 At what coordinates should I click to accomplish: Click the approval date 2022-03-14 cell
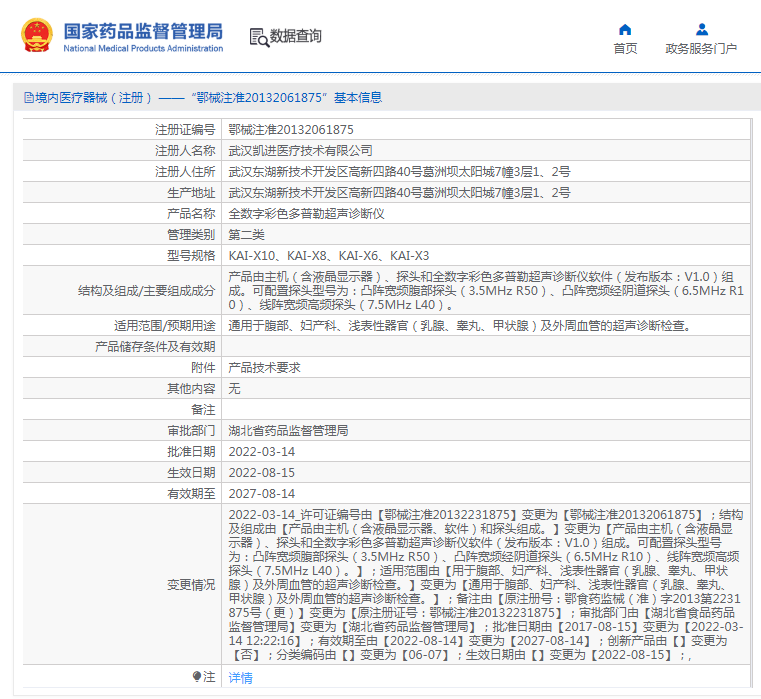tap(261, 451)
